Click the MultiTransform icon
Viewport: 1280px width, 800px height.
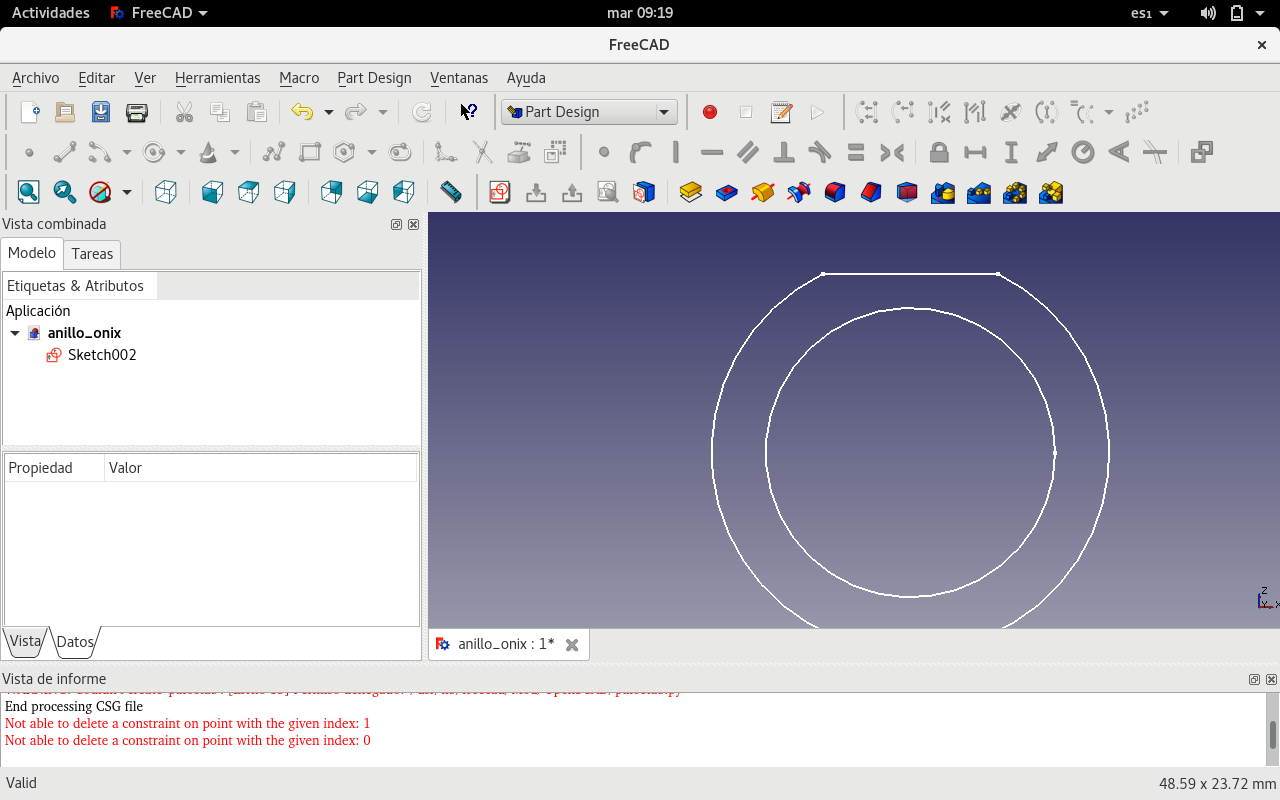point(1051,192)
